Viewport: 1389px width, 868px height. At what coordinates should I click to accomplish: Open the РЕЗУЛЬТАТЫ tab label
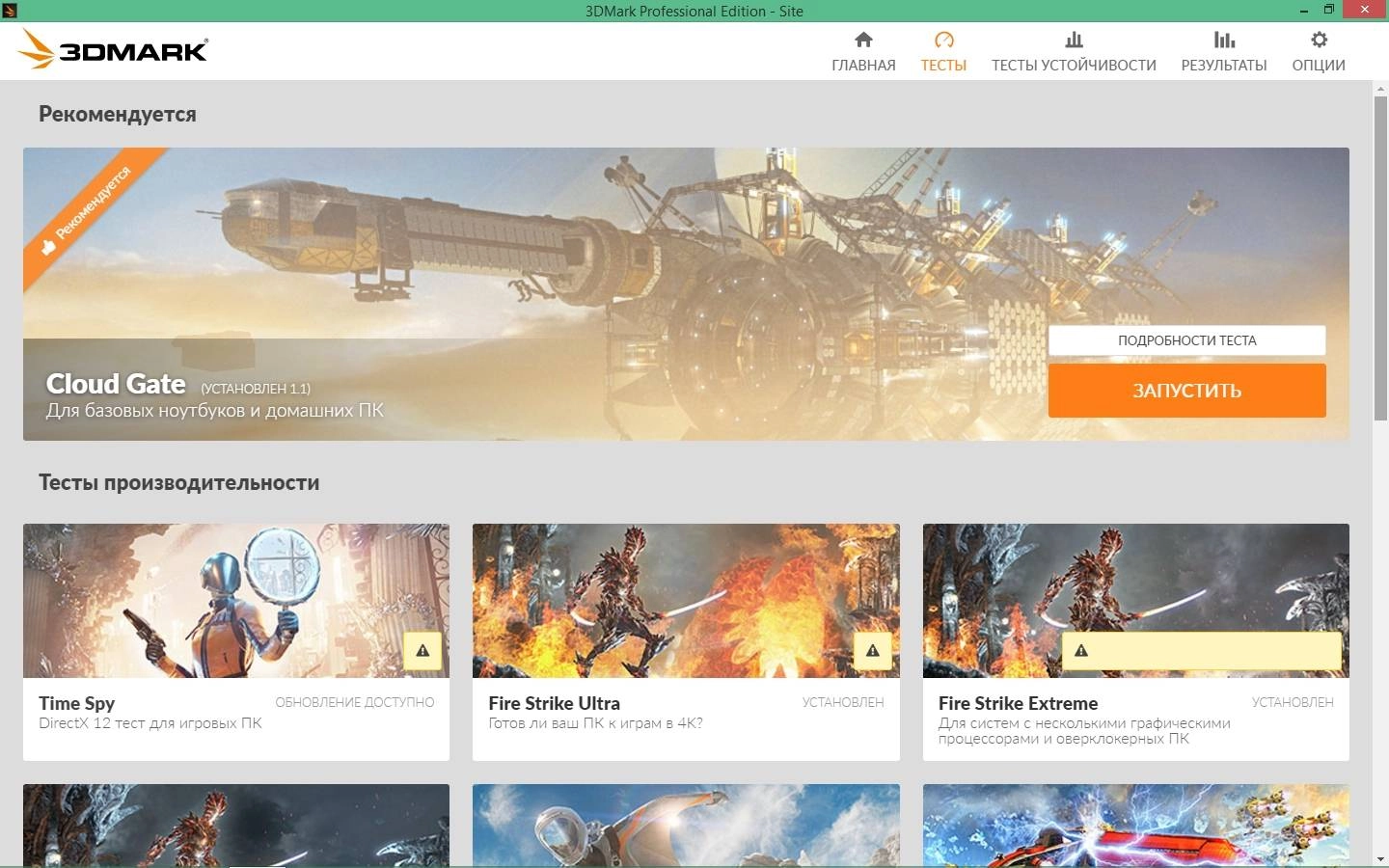(x=1224, y=65)
